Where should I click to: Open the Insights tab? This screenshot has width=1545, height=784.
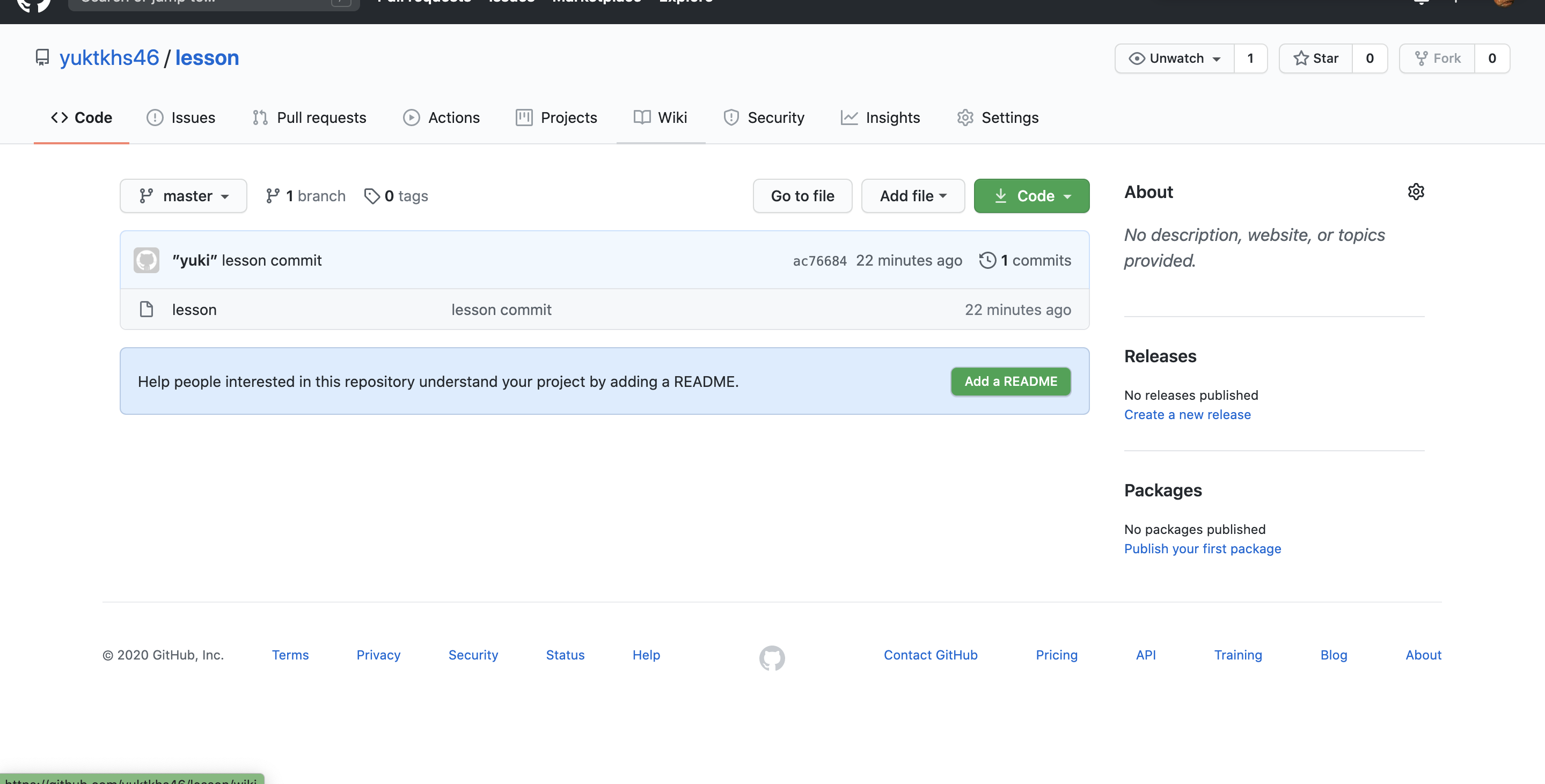pyautogui.click(x=881, y=118)
